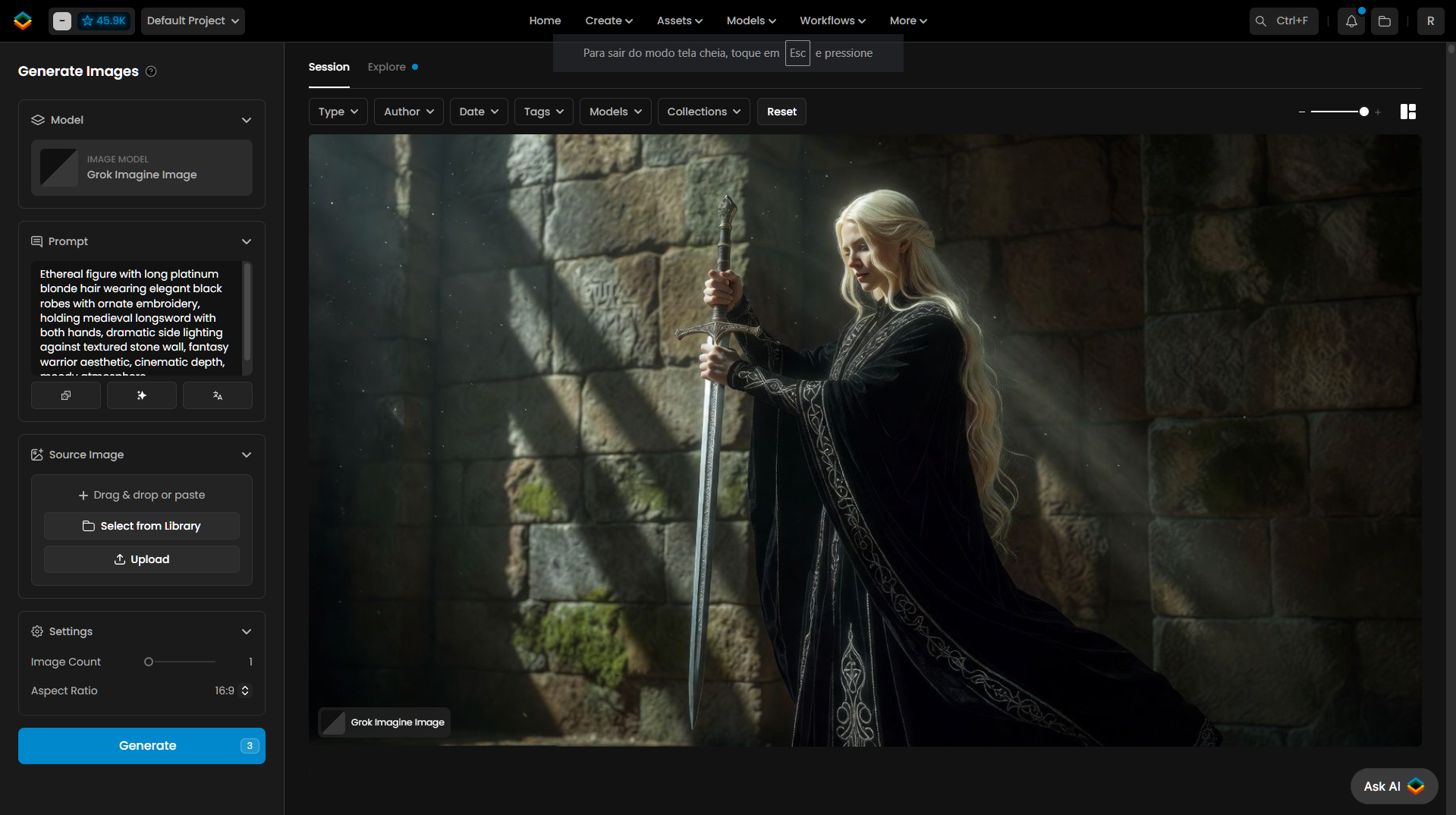This screenshot has height=815, width=1456.
Task: Click the app logo in top-left corner
Action: click(x=23, y=20)
